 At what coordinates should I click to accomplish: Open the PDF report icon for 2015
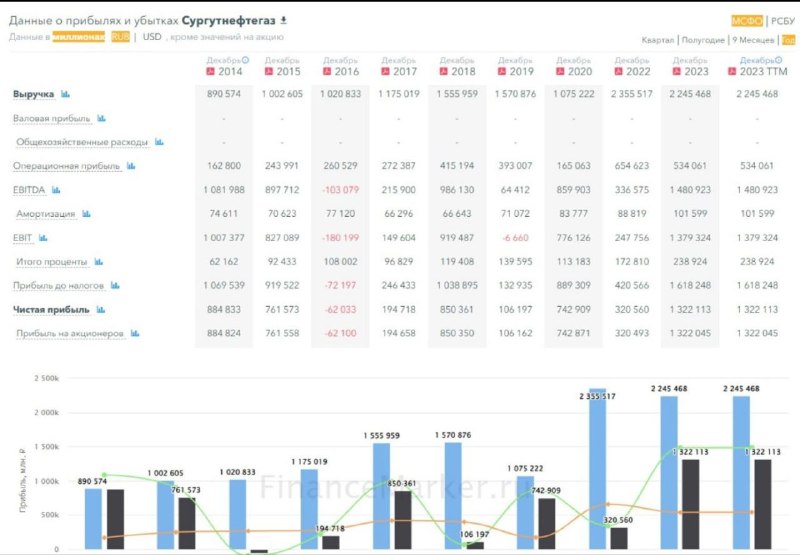(x=269, y=71)
